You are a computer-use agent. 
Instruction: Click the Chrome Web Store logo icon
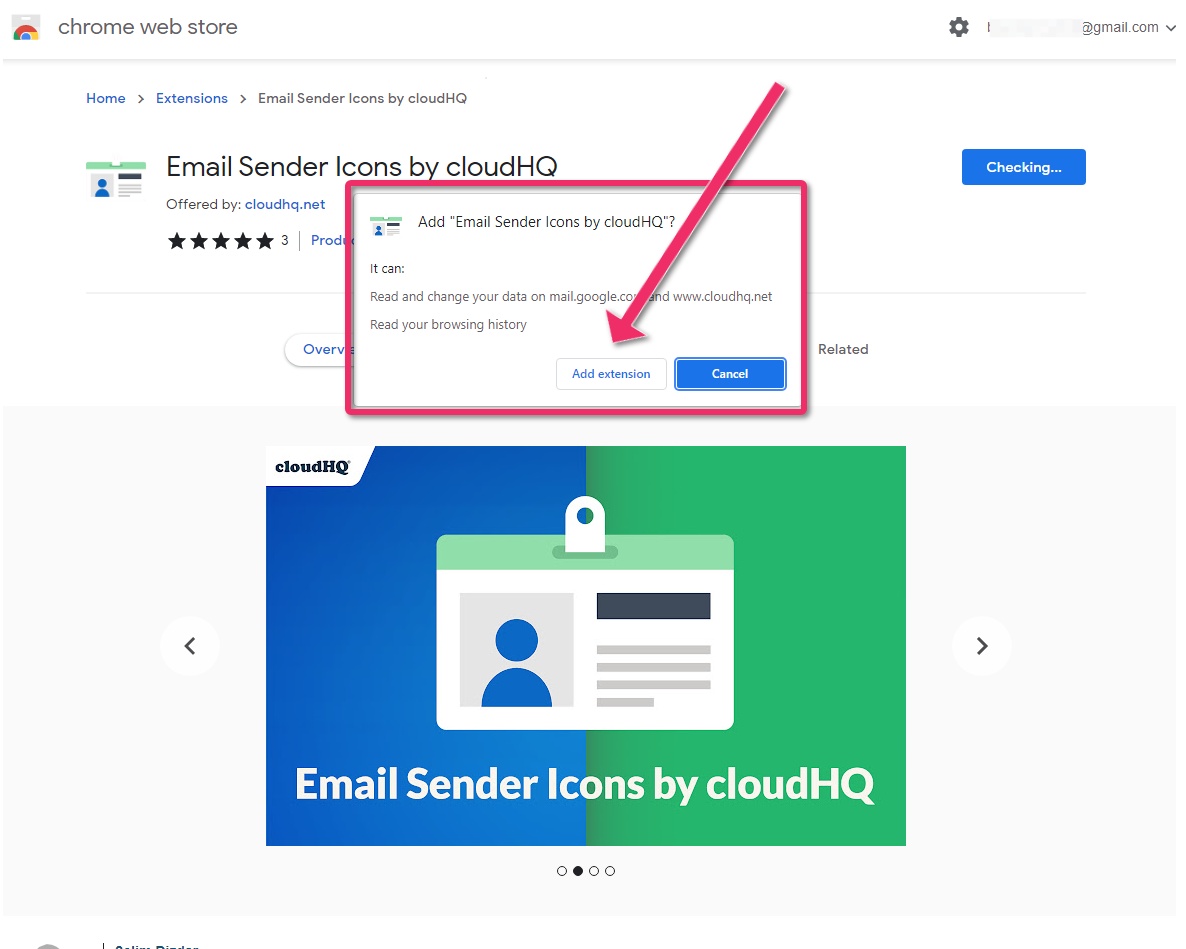coord(26,27)
